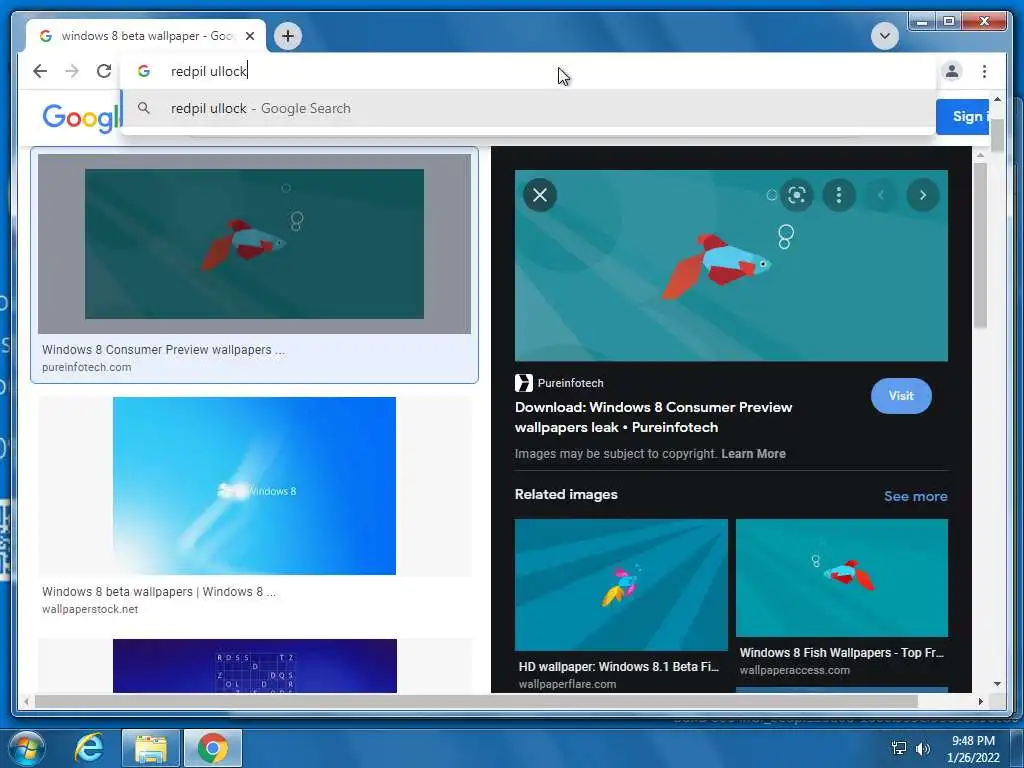Open Windows Explorer folder in taskbar

151,748
